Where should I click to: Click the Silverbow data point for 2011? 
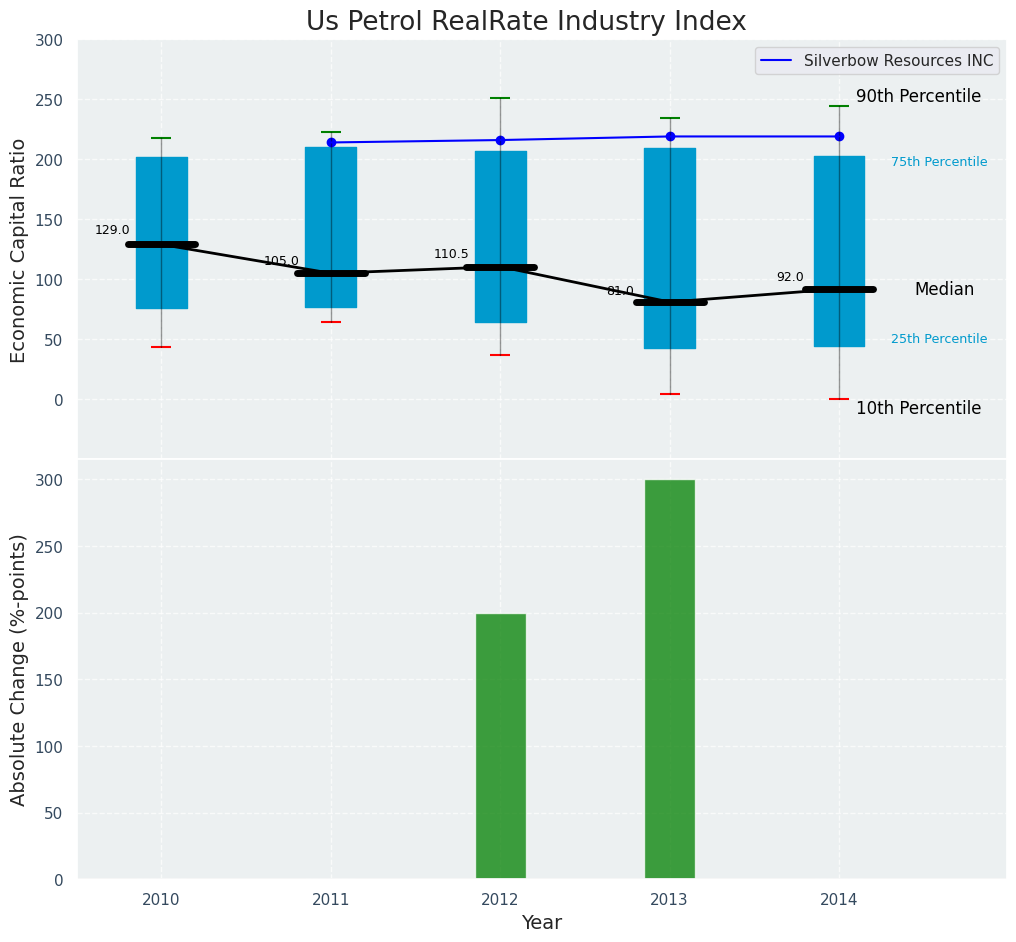[331, 143]
